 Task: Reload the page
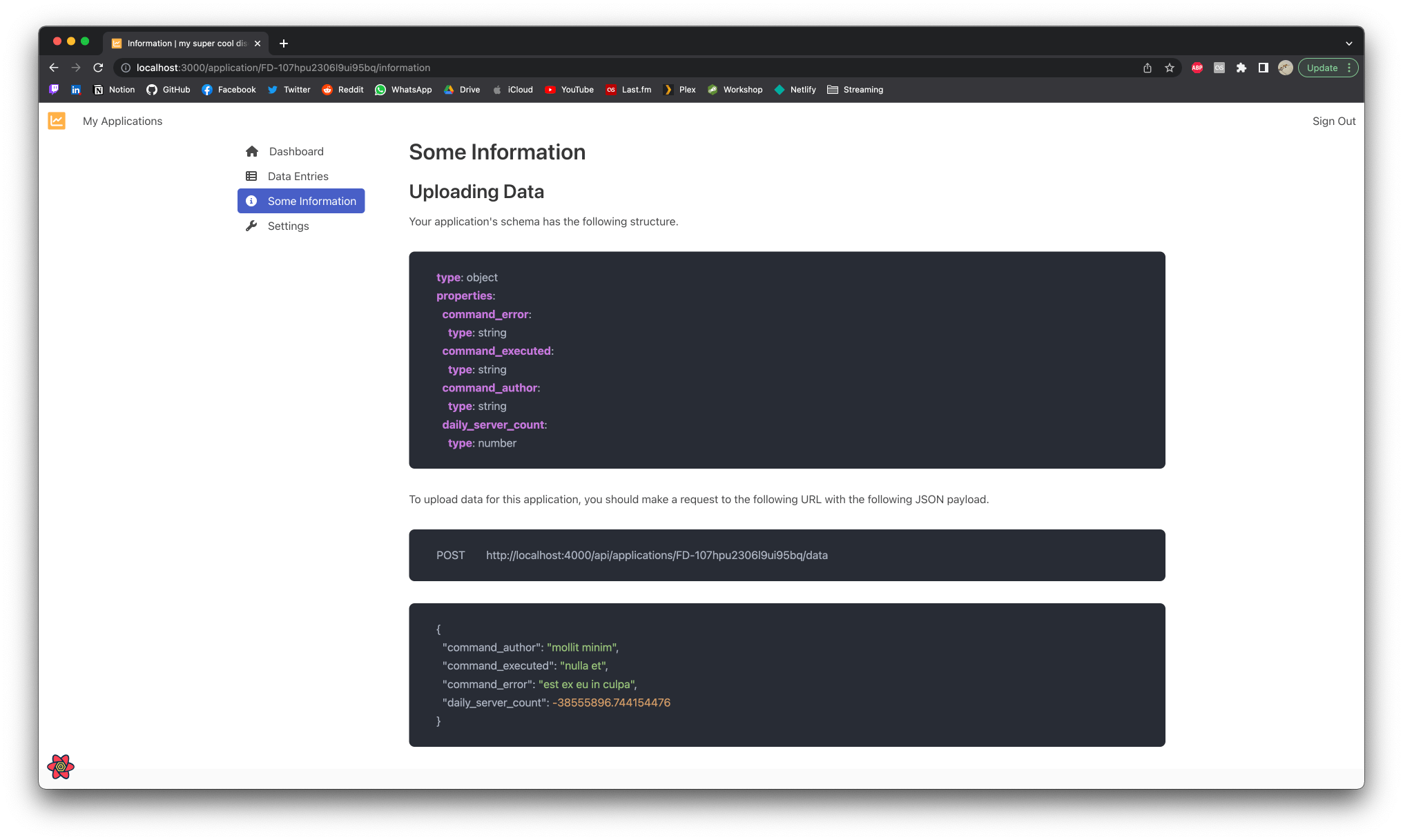(x=98, y=68)
